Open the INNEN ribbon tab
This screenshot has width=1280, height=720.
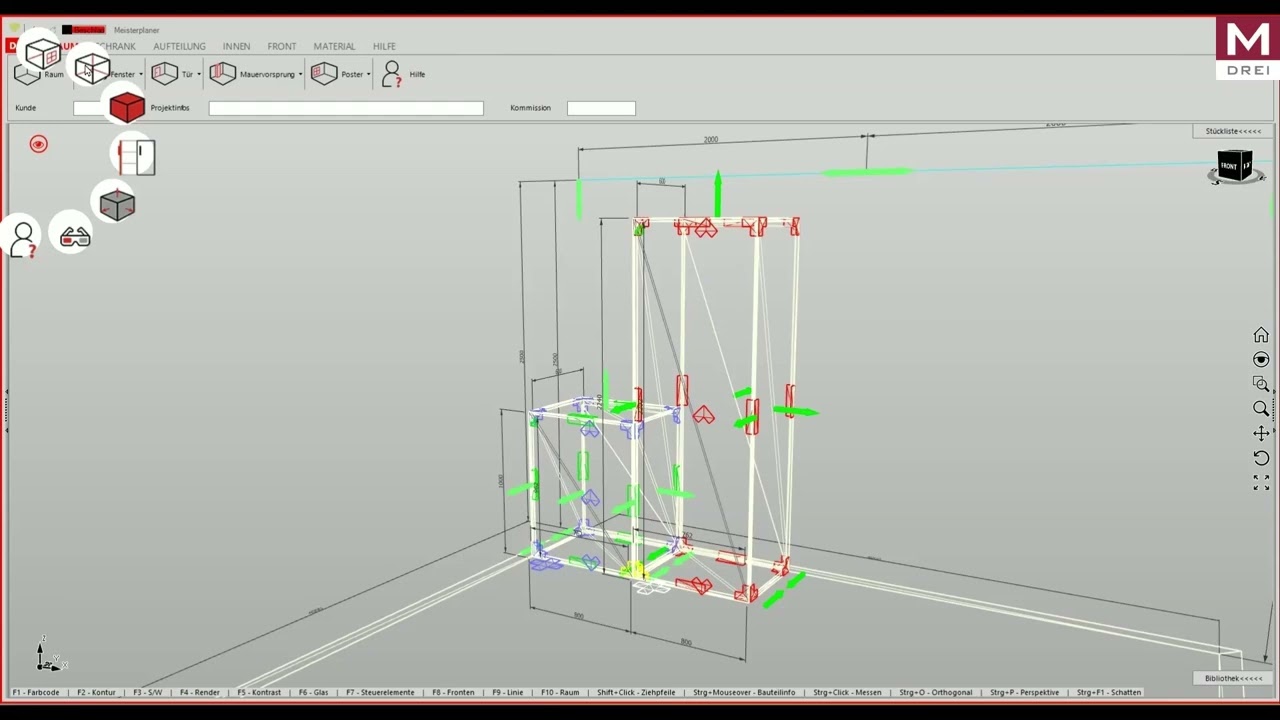236,46
